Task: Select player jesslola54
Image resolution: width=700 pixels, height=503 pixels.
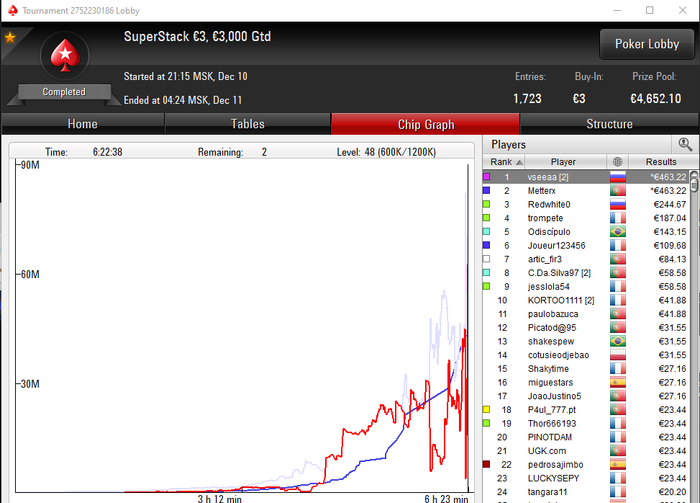Action: pyautogui.click(x=586, y=287)
